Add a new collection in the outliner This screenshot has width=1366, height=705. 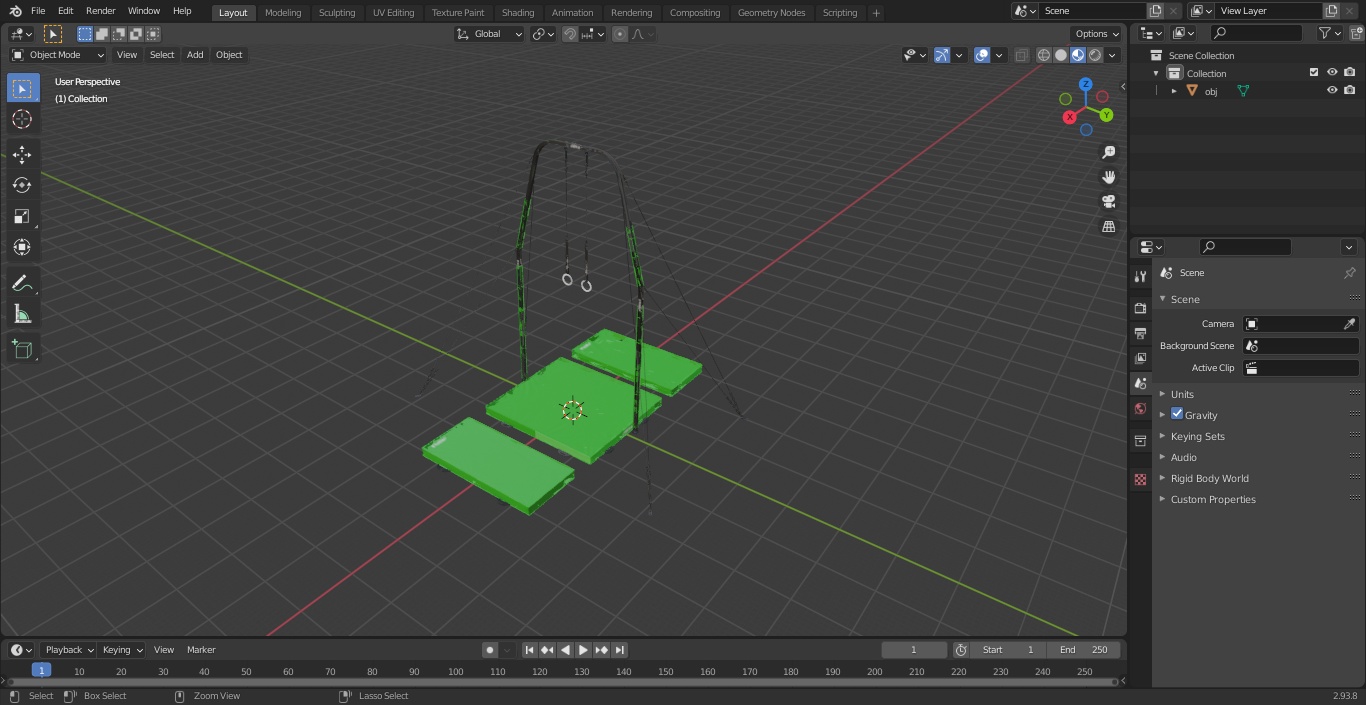pyautogui.click(x=1355, y=33)
